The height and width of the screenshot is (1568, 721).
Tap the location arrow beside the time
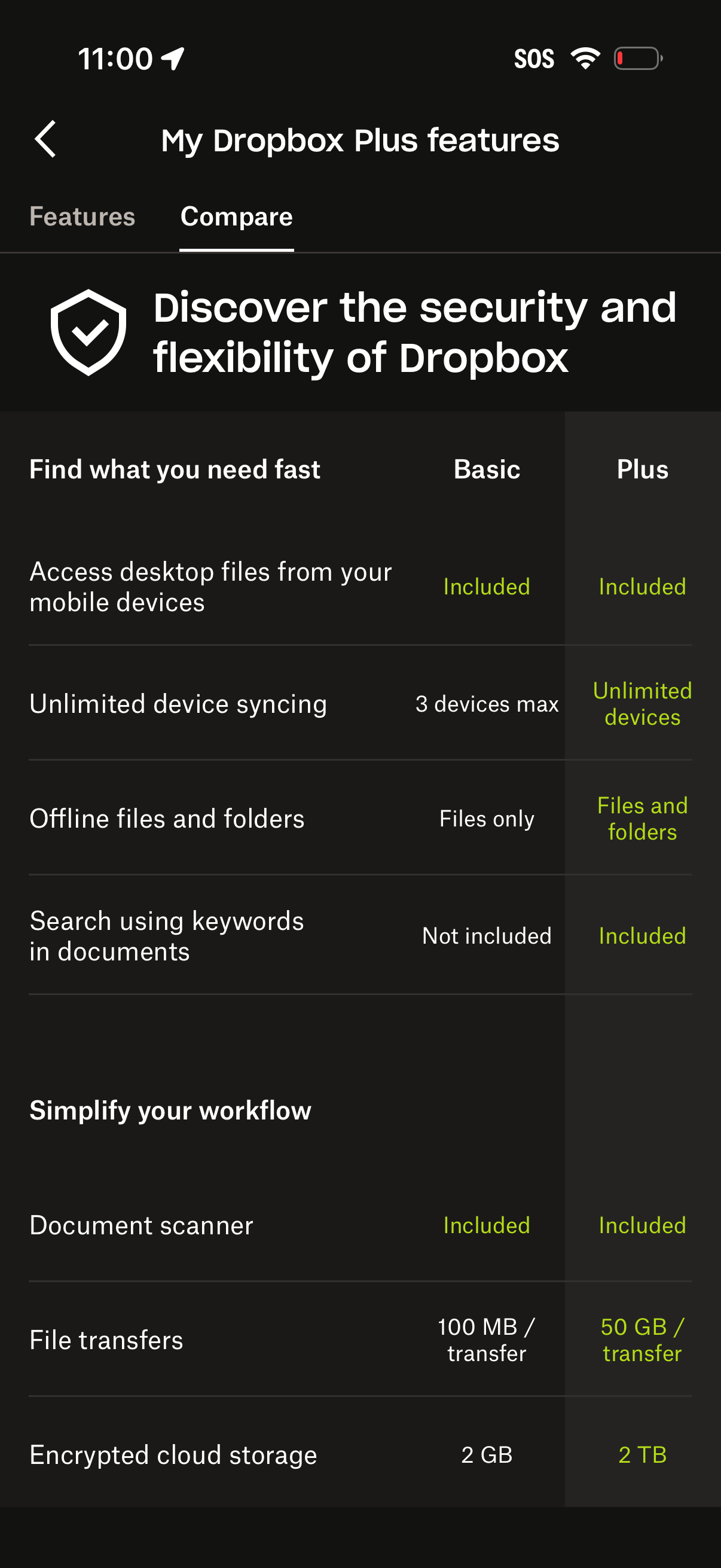pos(173,59)
